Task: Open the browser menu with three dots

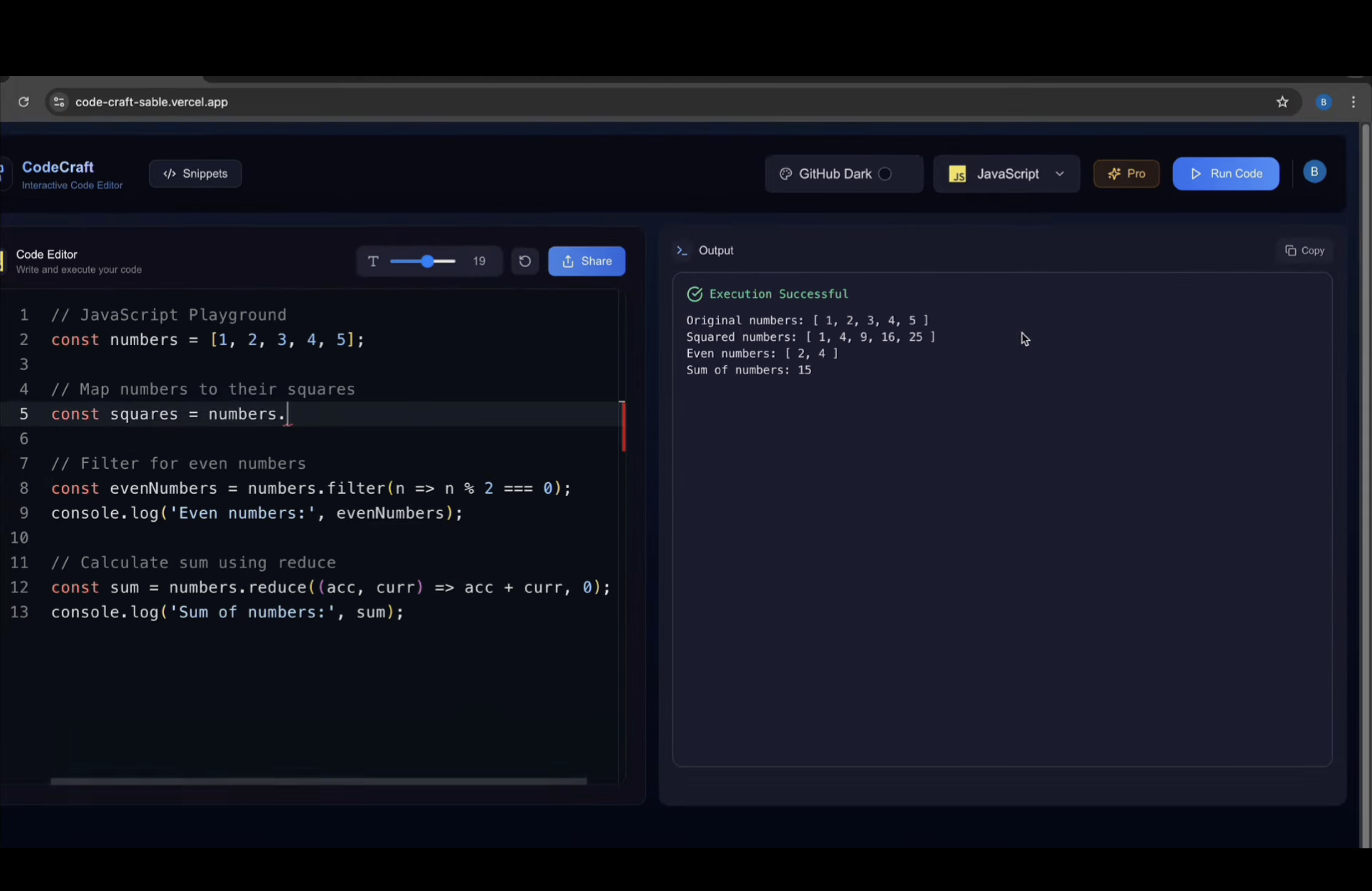Action: (x=1354, y=102)
